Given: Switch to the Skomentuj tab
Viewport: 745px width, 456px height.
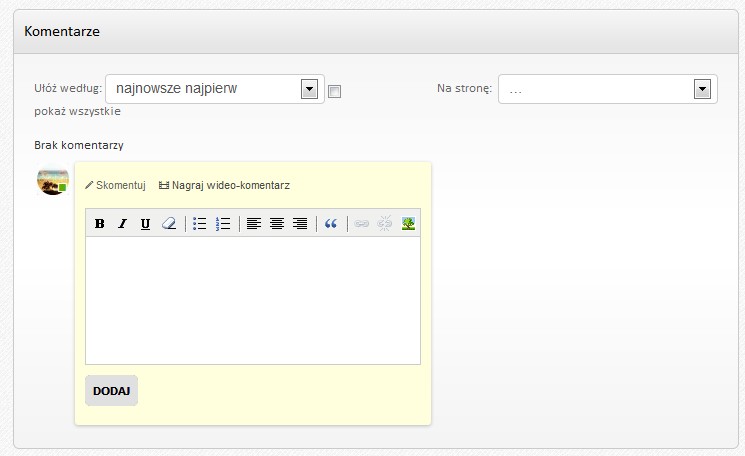Looking at the screenshot, I should [115, 185].
